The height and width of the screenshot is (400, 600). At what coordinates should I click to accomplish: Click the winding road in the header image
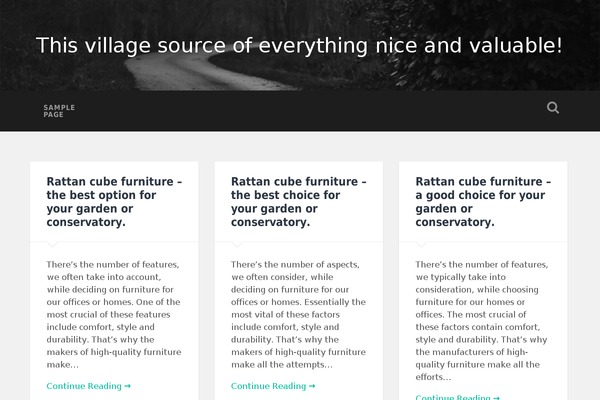[199, 73]
